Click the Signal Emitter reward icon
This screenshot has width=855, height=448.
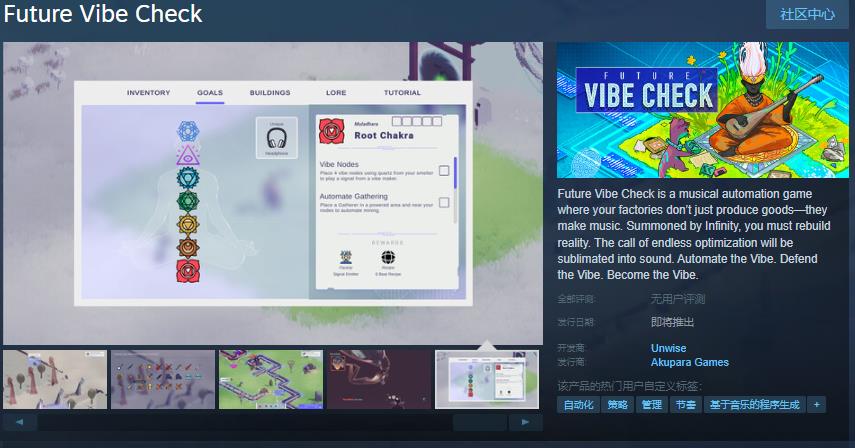point(346,256)
